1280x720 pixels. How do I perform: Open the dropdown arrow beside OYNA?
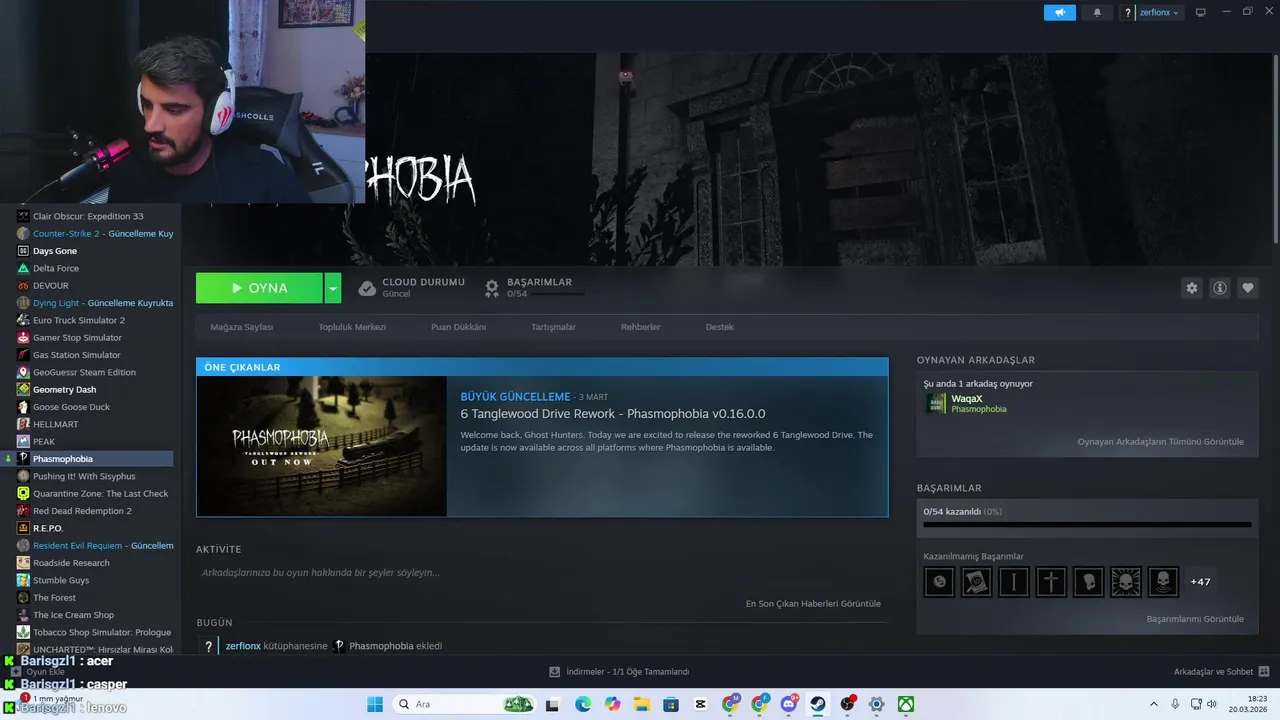(x=333, y=288)
